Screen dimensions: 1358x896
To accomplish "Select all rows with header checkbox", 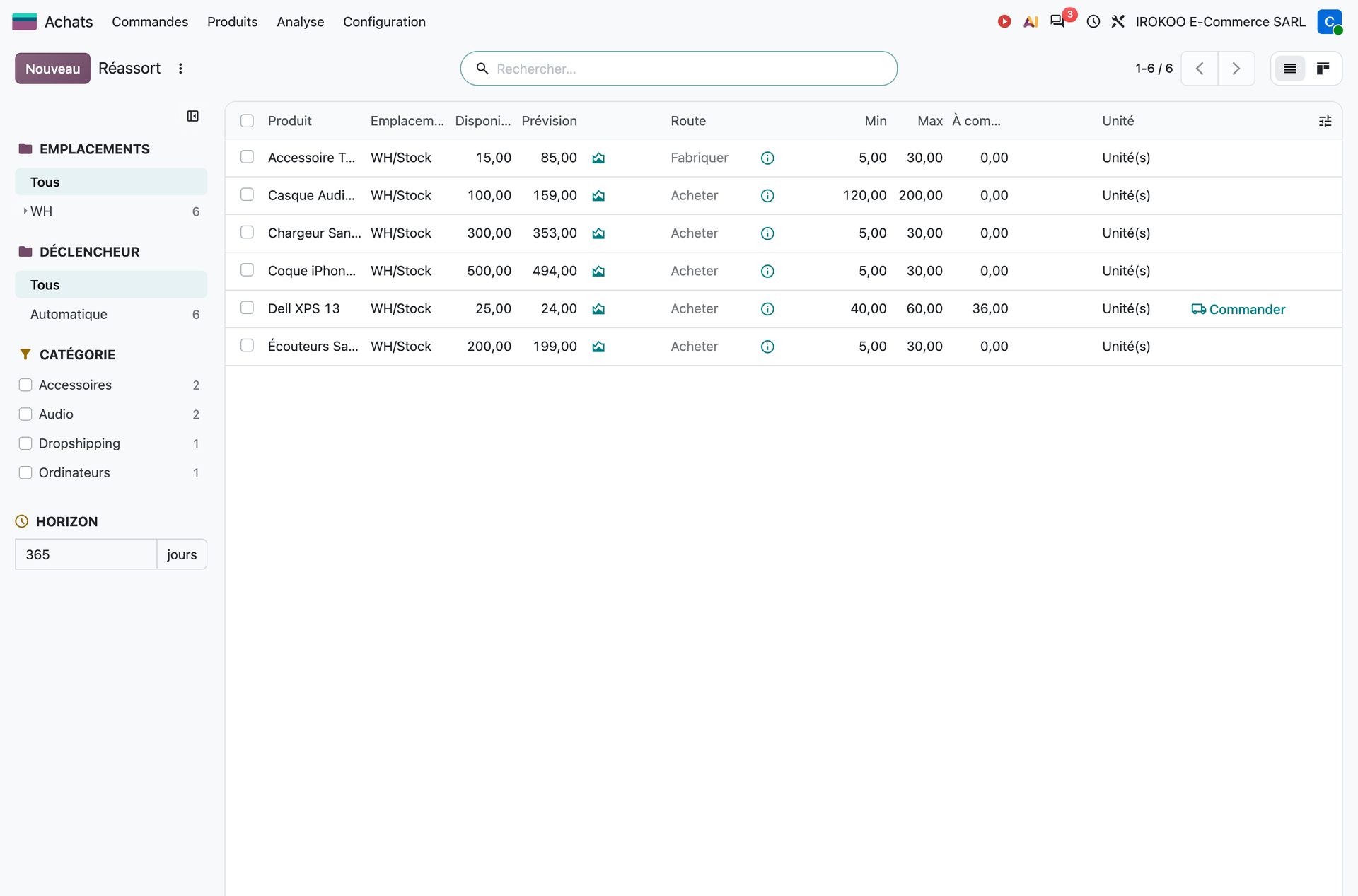I will (x=247, y=121).
